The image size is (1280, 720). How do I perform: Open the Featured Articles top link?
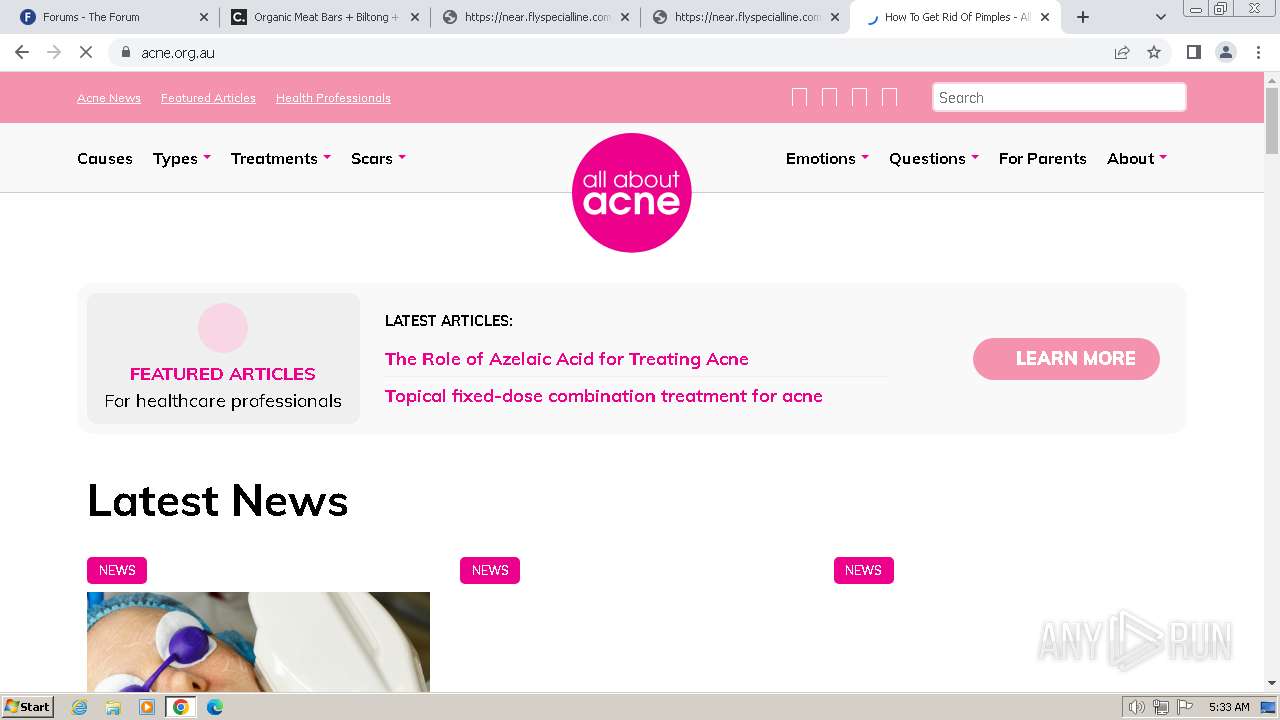click(208, 98)
